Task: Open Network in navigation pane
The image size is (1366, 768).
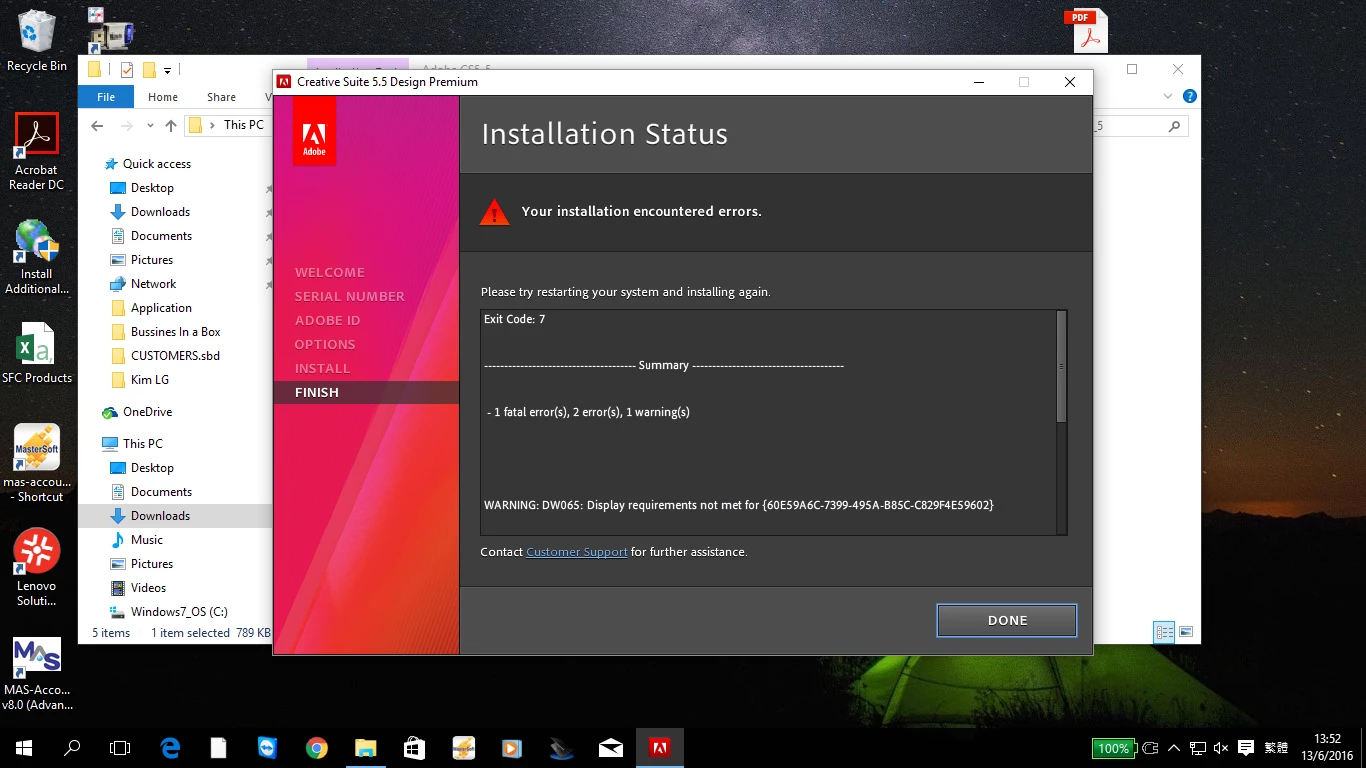Action: [153, 284]
